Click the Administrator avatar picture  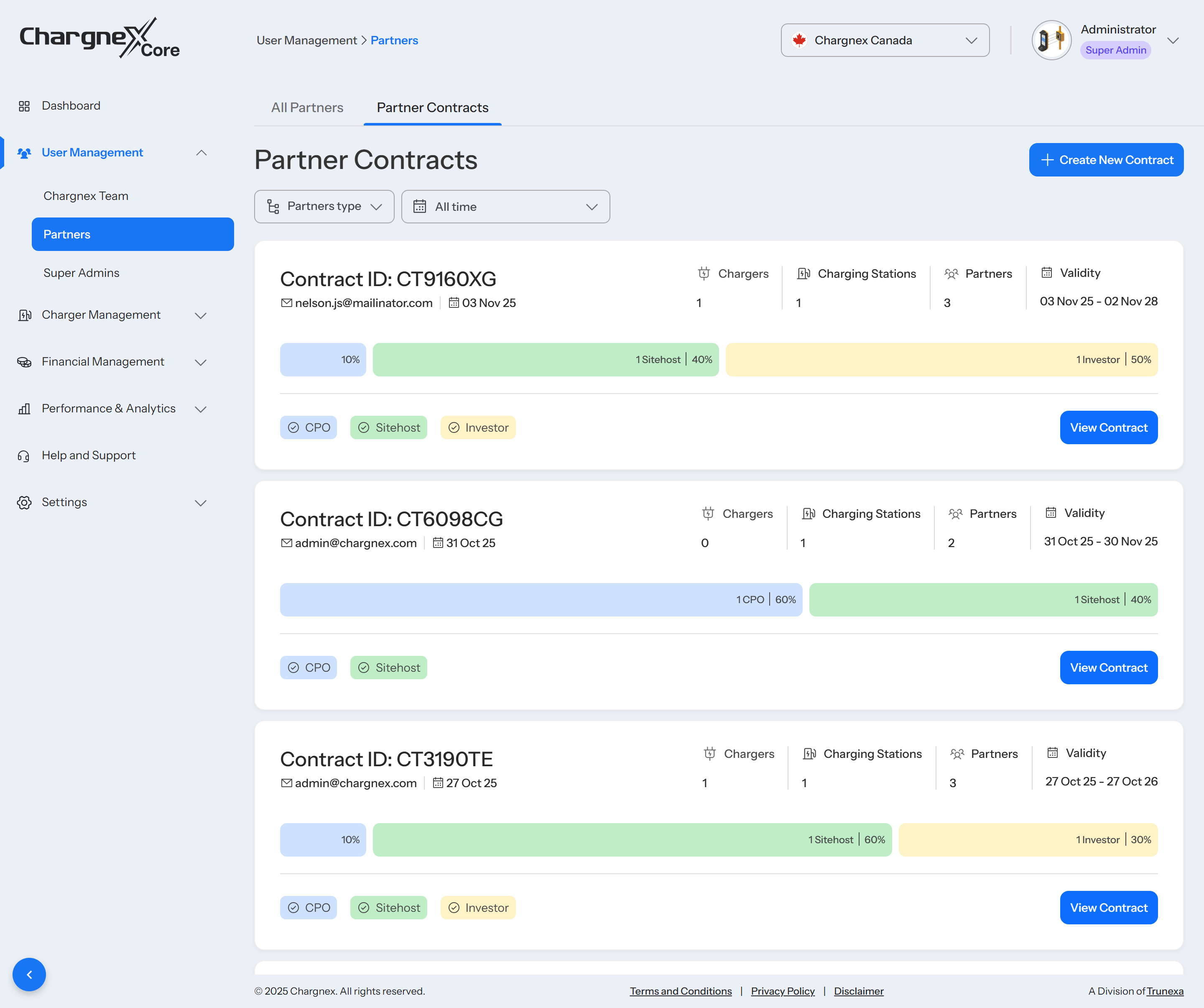coord(1051,40)
